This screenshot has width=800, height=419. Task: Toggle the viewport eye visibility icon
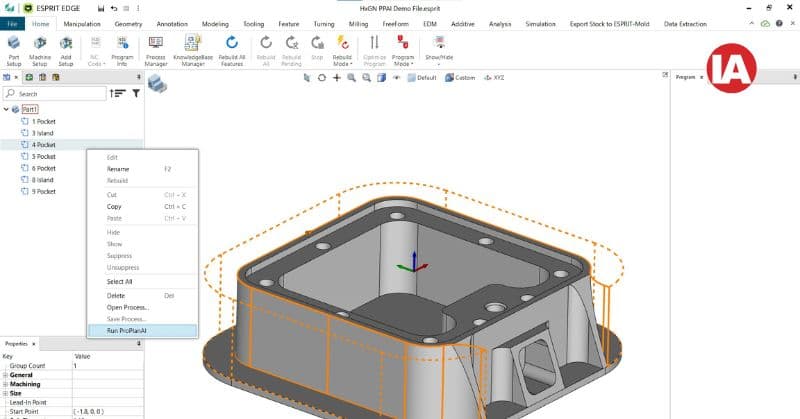click(396, 78)
